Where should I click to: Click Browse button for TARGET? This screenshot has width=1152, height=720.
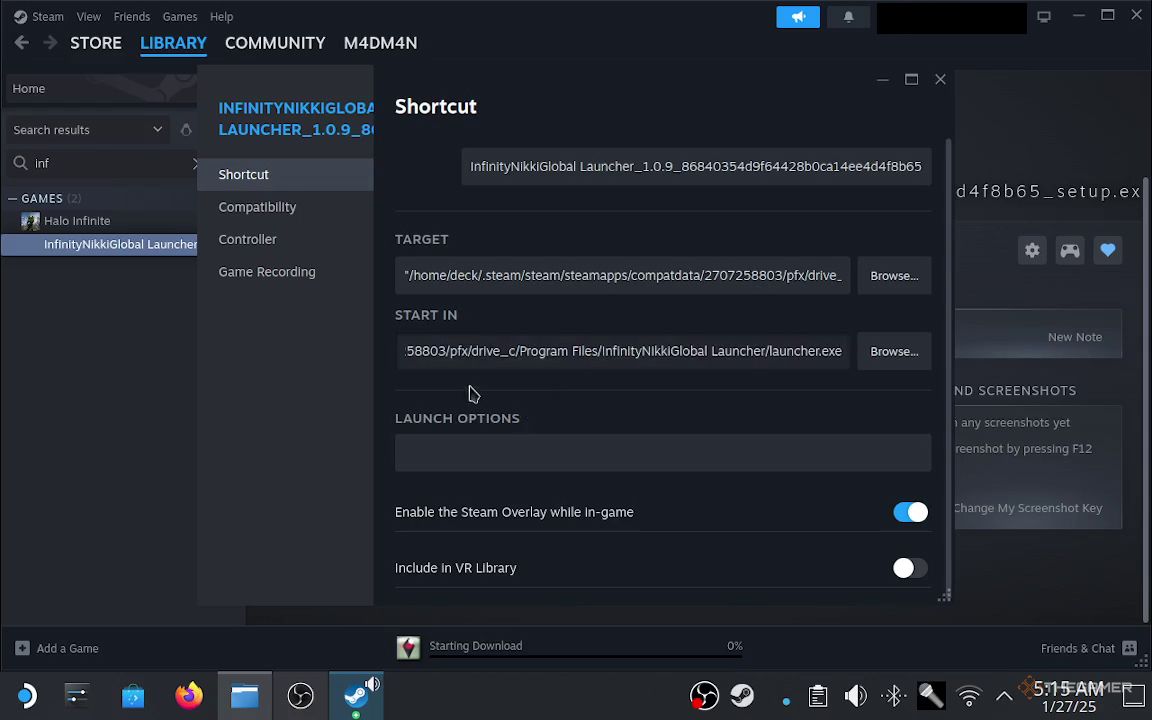(x=894, y=276)
